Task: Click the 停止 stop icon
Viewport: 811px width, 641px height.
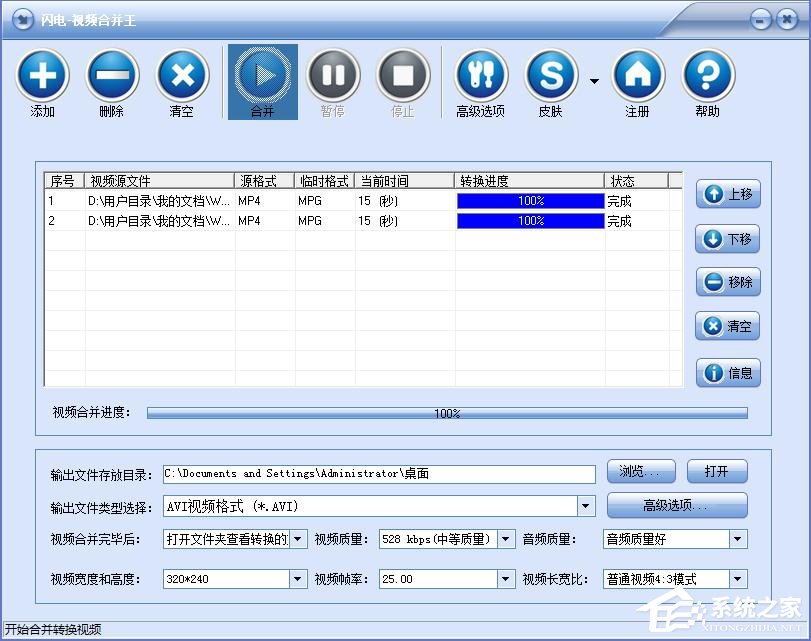Action: [404, 75]
